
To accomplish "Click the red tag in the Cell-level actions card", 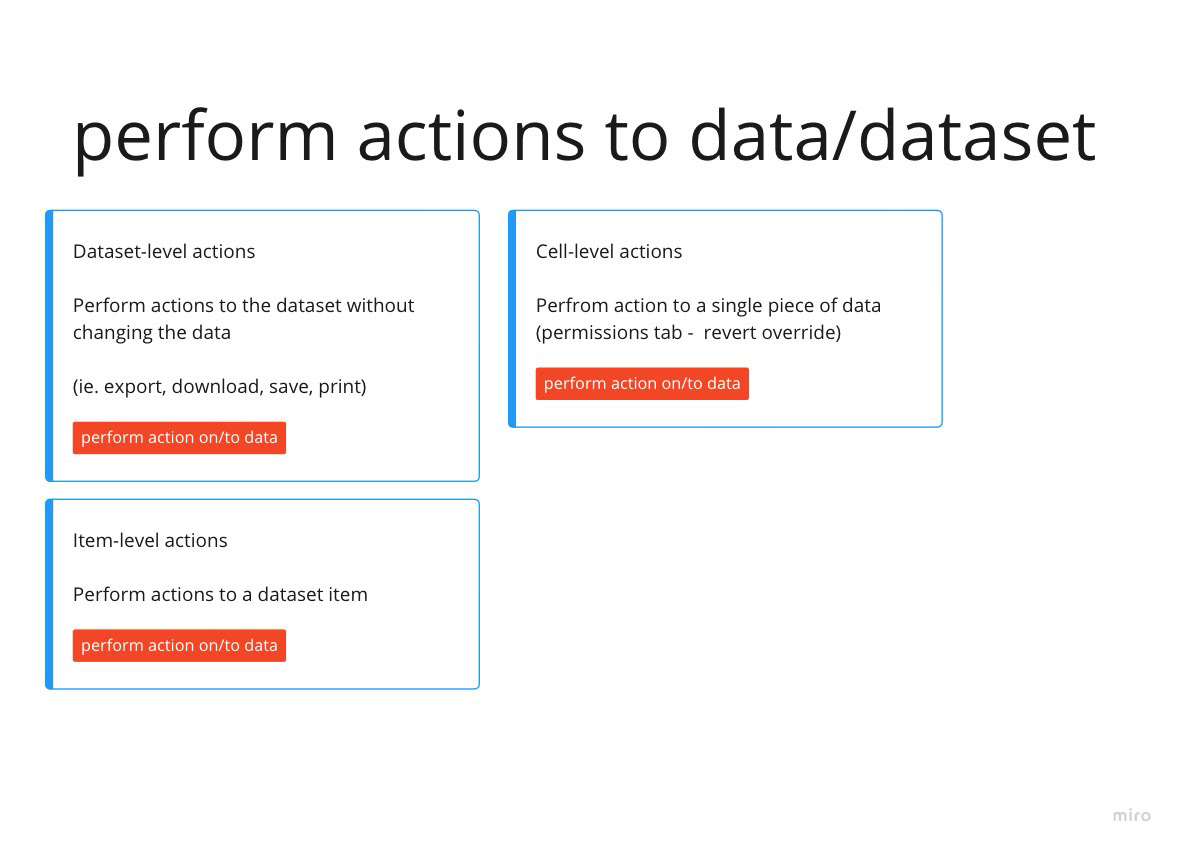I will 642,384.
